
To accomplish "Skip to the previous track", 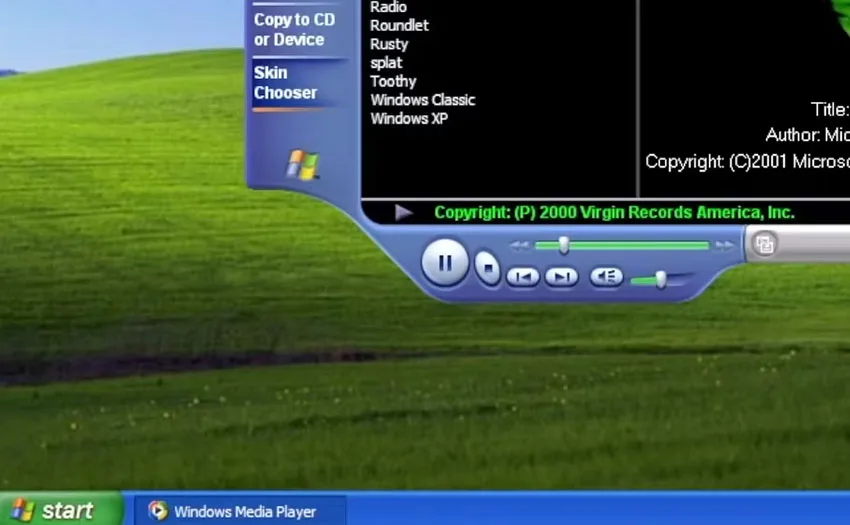I will 523,277.
